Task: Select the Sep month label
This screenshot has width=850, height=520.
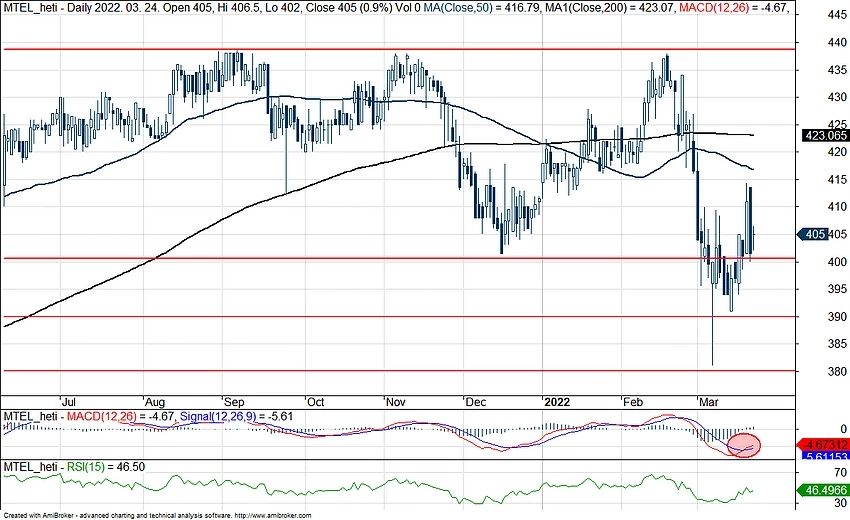Action: tap(234, 402)
